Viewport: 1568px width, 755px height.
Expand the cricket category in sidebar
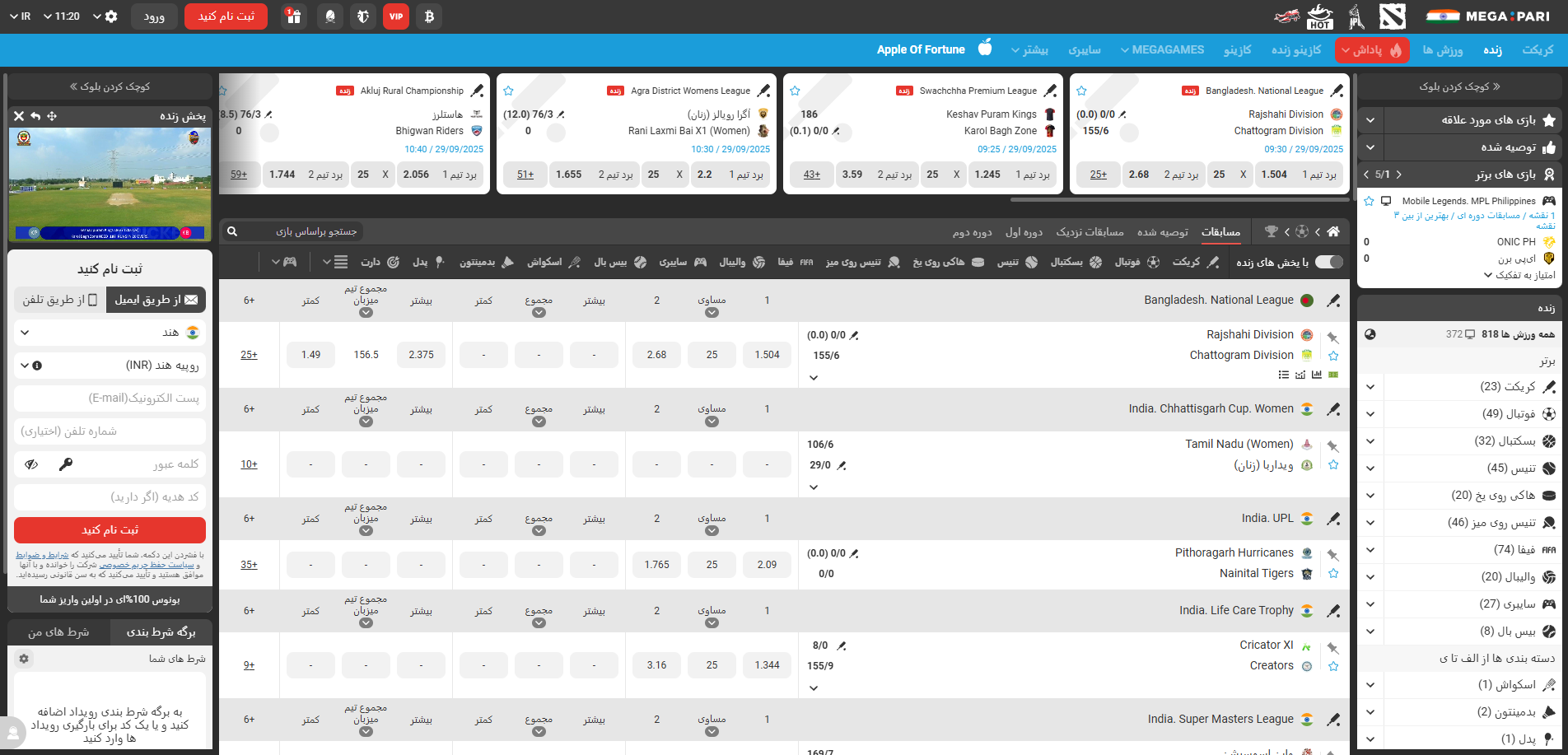1370,386
